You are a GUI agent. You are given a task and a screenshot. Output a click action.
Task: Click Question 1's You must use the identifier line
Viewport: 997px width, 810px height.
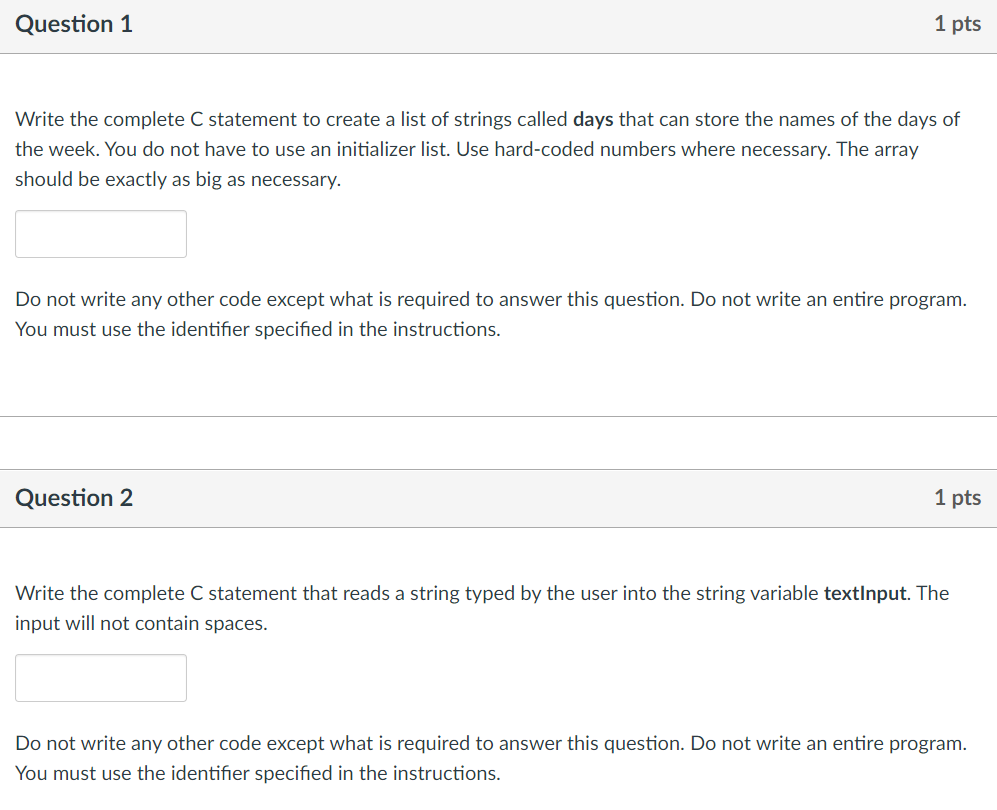click(258, 329)
